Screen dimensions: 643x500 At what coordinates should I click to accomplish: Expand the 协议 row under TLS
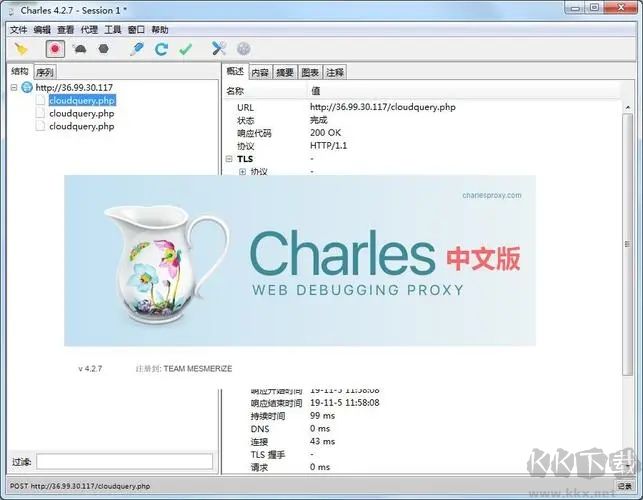click(x=242, y=171)
